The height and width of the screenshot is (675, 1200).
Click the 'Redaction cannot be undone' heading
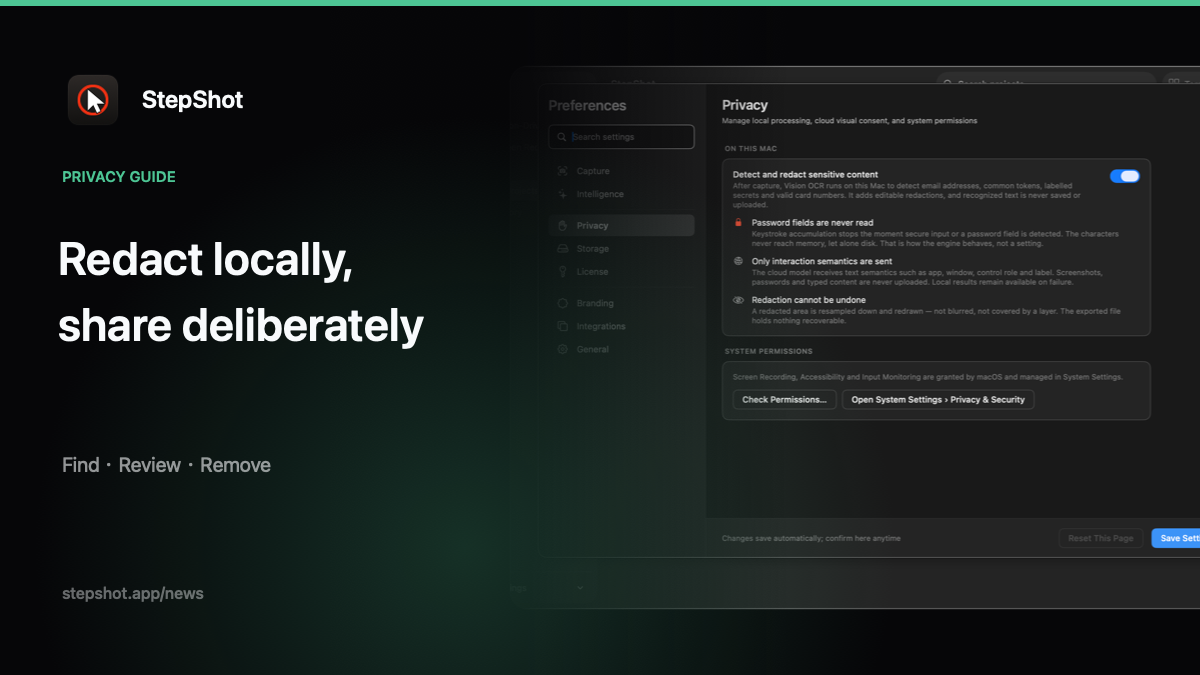tap(809, 300)
